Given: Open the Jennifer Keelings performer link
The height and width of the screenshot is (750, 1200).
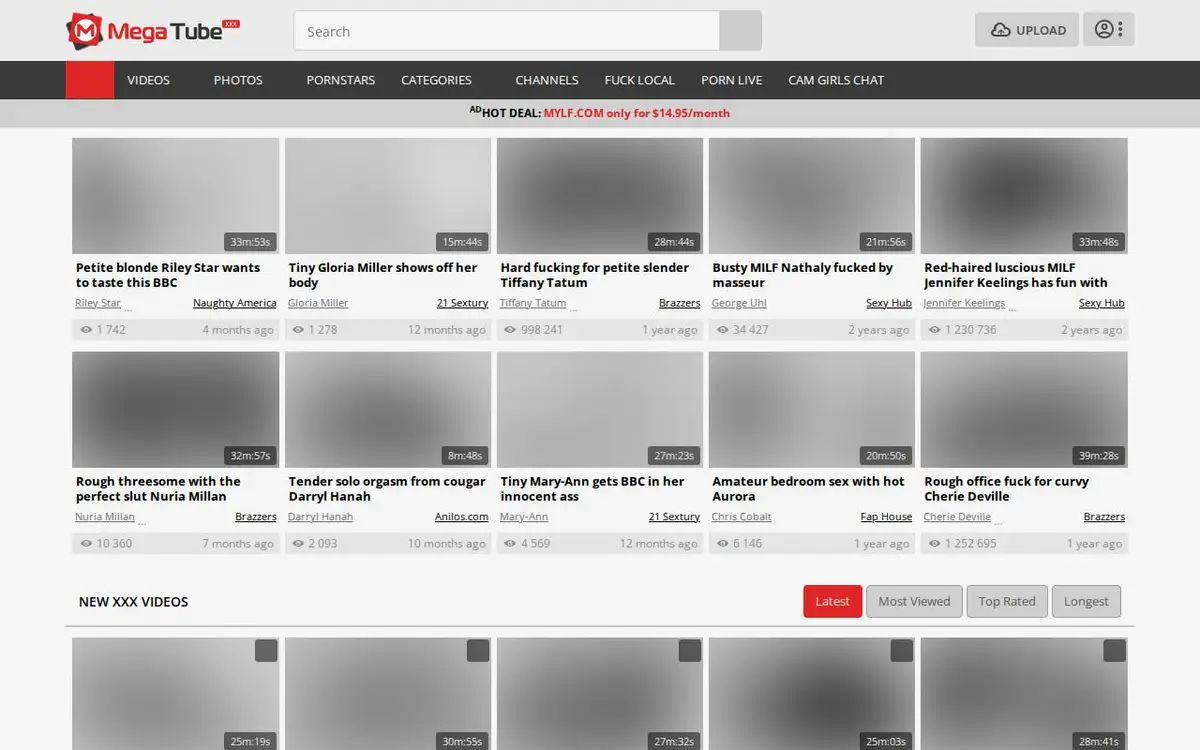Looking at the screenshot, I should (x=965, y=303).
